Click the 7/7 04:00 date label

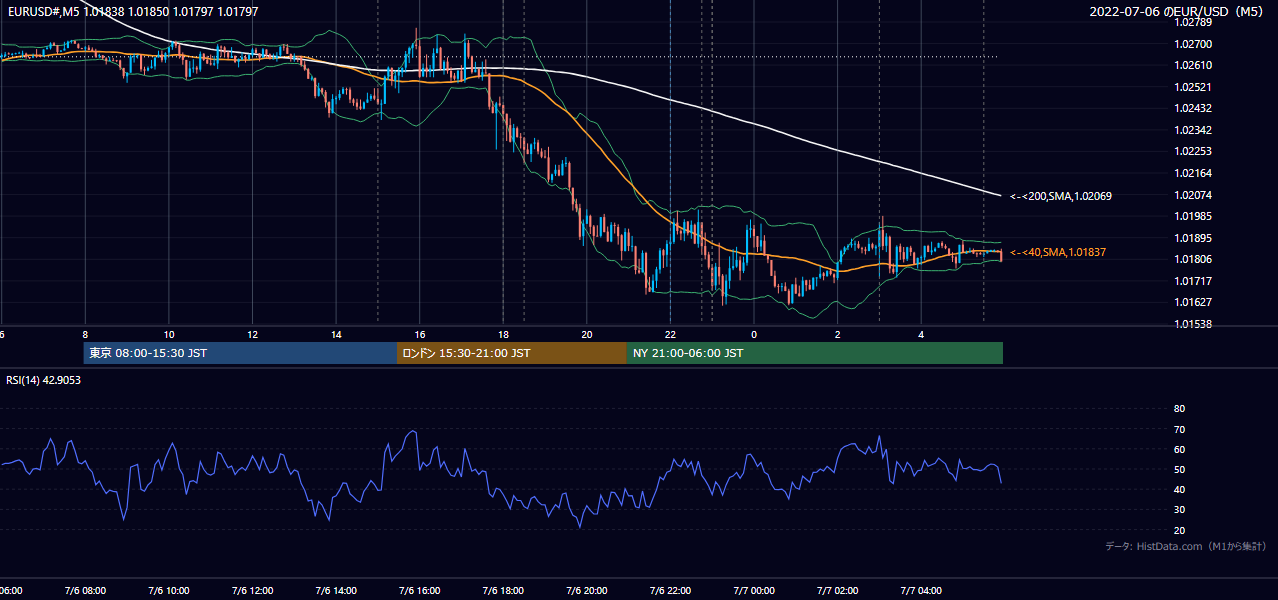pyautogui.click(x=921, y=591)
